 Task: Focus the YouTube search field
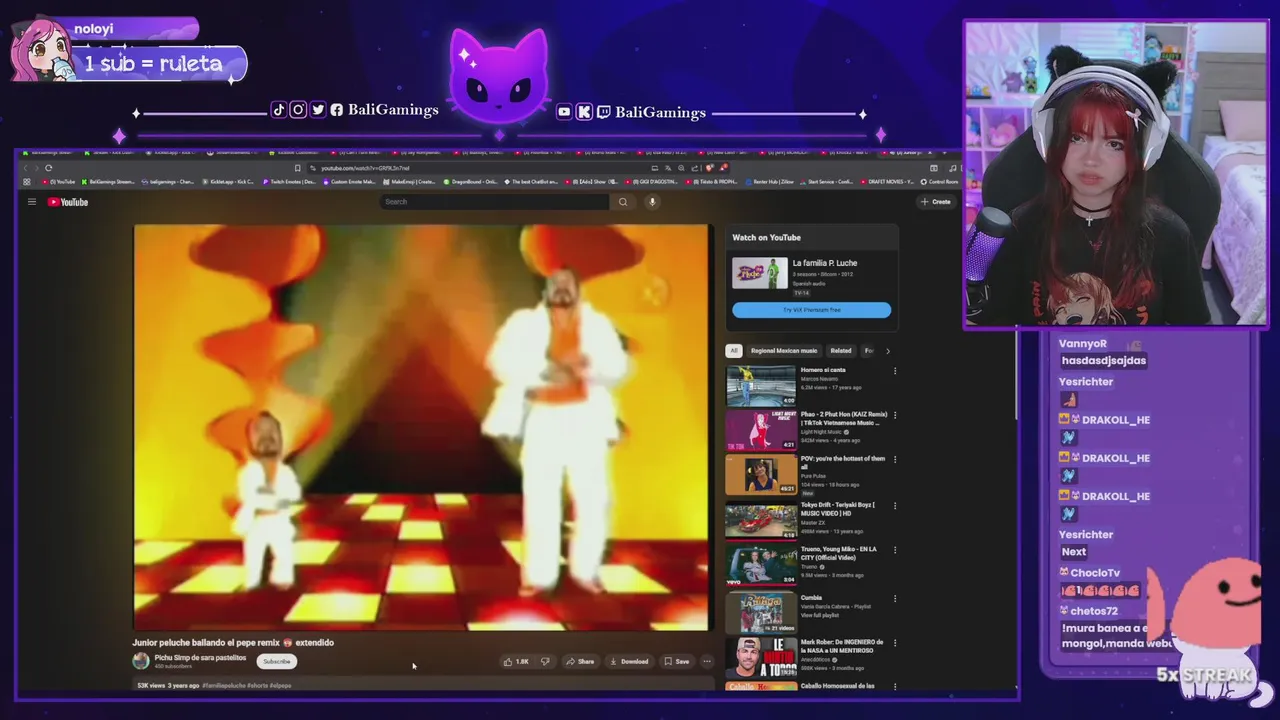pos(494,202)
